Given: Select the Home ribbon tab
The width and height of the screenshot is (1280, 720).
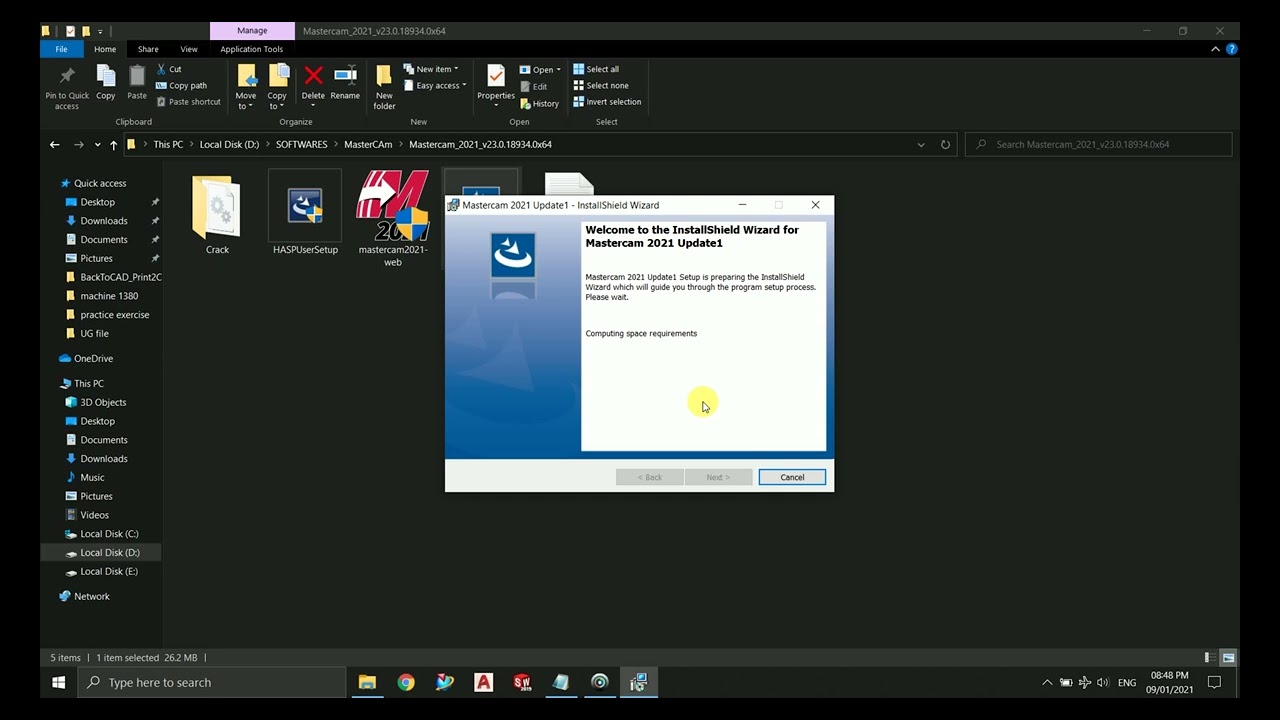Looking at the screenshot, I should pos(105,49).
